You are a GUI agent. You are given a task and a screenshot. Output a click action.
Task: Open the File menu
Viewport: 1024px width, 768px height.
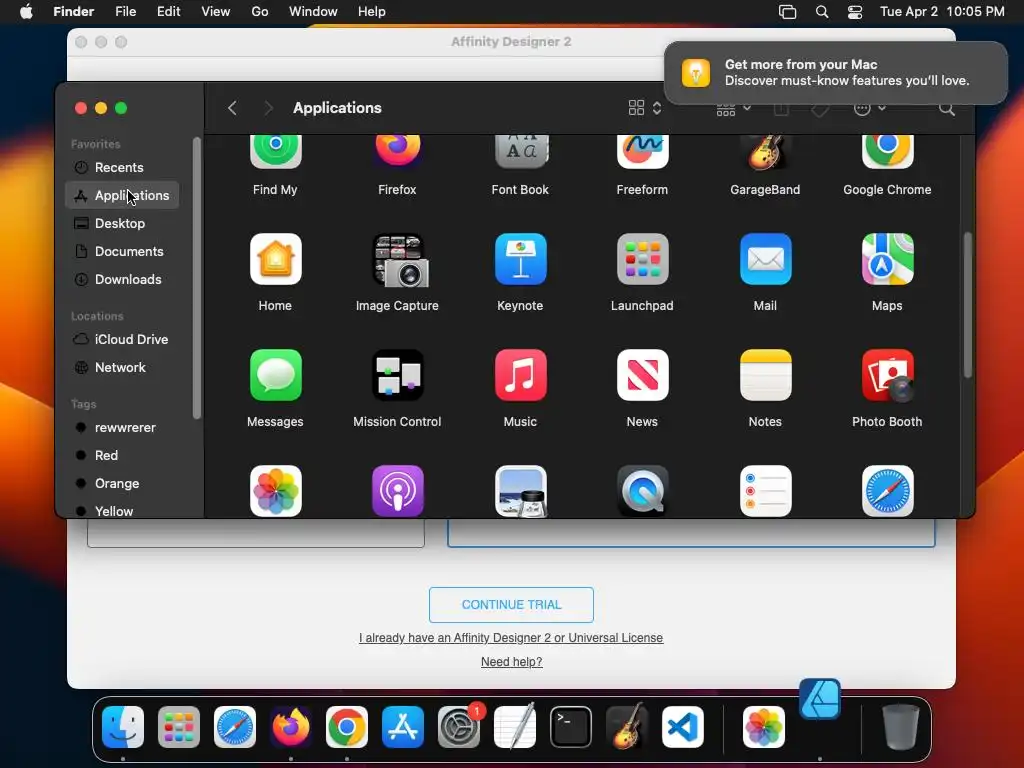click(125, 12)
